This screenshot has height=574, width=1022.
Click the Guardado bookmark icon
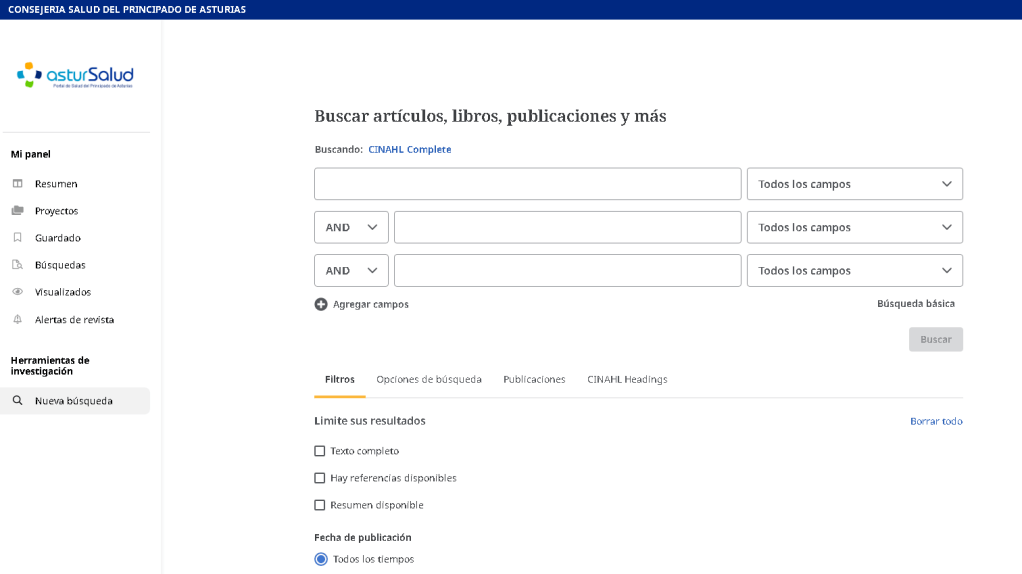click(x=17, y=238)
